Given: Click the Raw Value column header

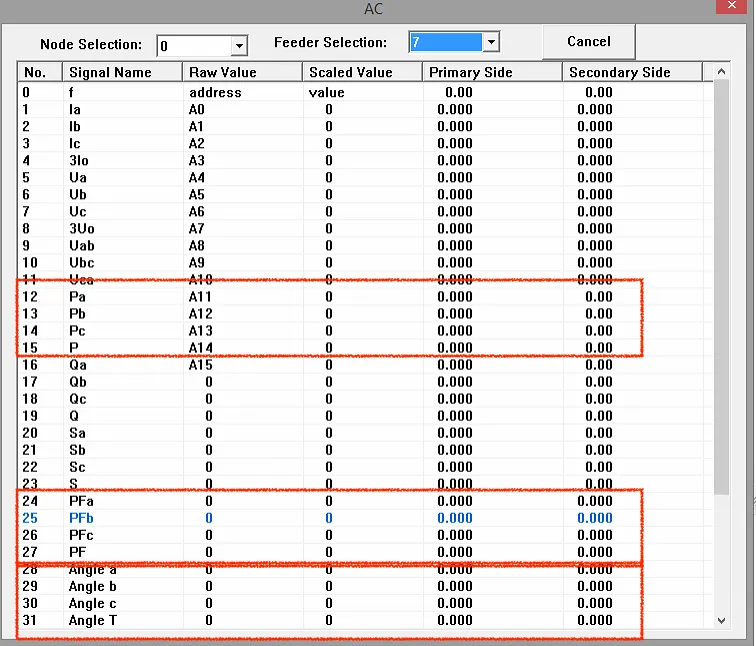Looking at the screenshot, I should [243, 72].
